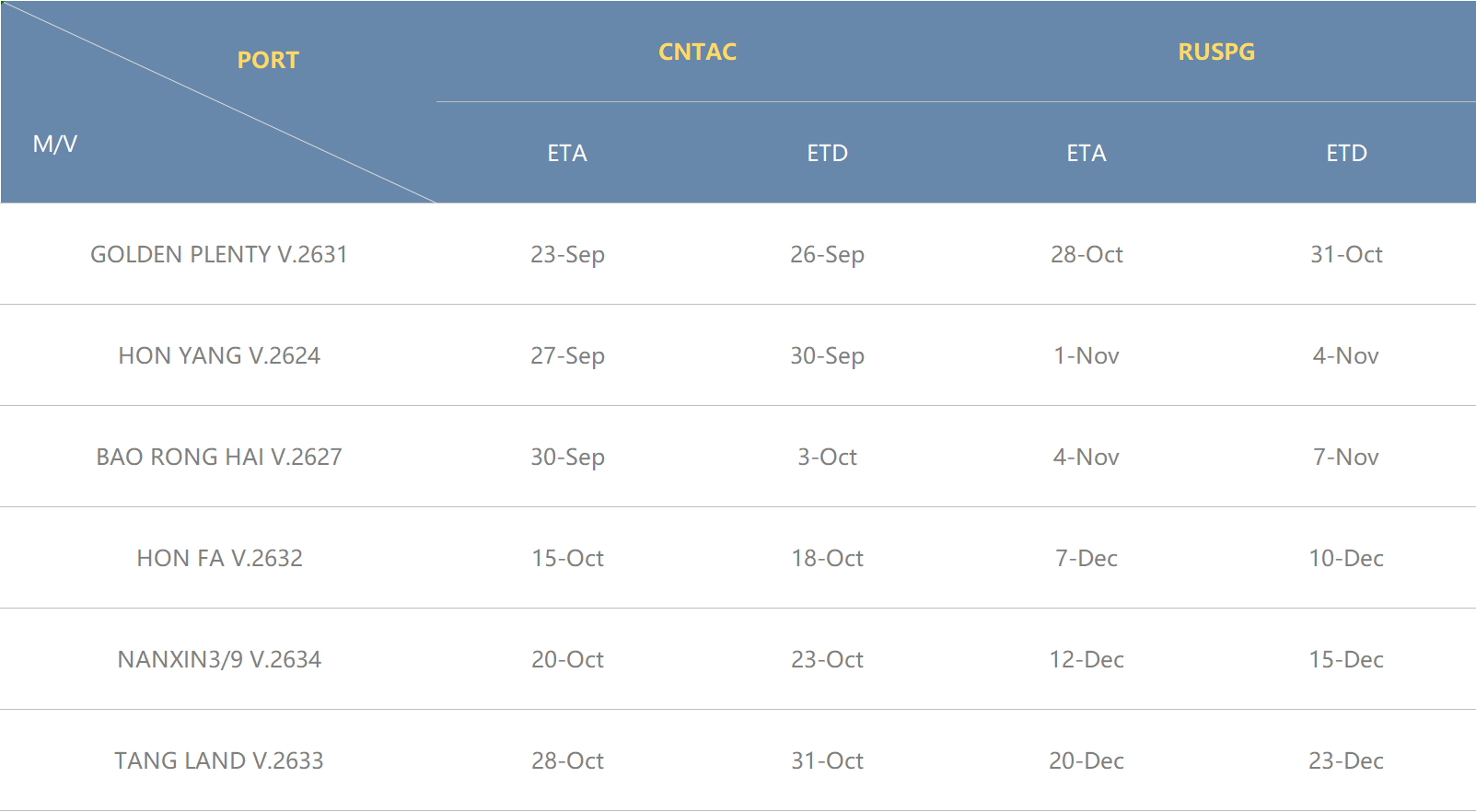Viewport: 1476px width, 812px height.
Task: Click the RUSPG ETD subheader
Action: click(x=1346, y=153)
